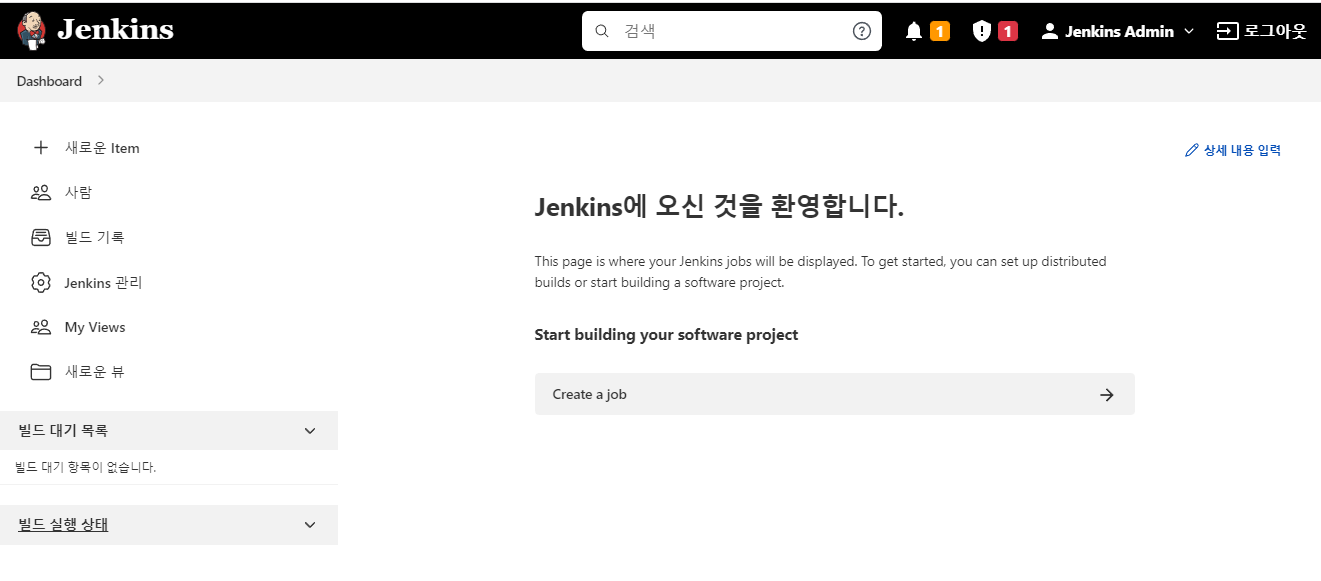
Task: Click the people icon beside 사람
Action: 41,193
